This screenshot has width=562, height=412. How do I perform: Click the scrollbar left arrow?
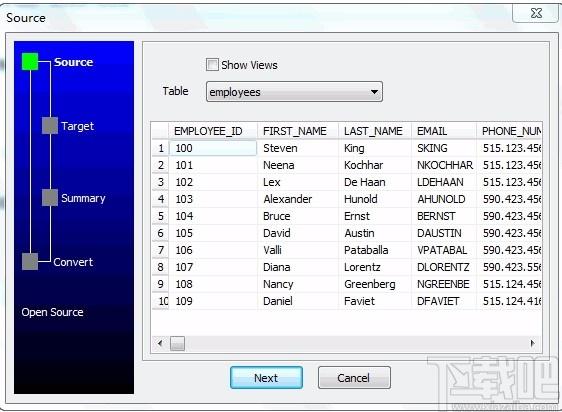[x=160, y=343]
